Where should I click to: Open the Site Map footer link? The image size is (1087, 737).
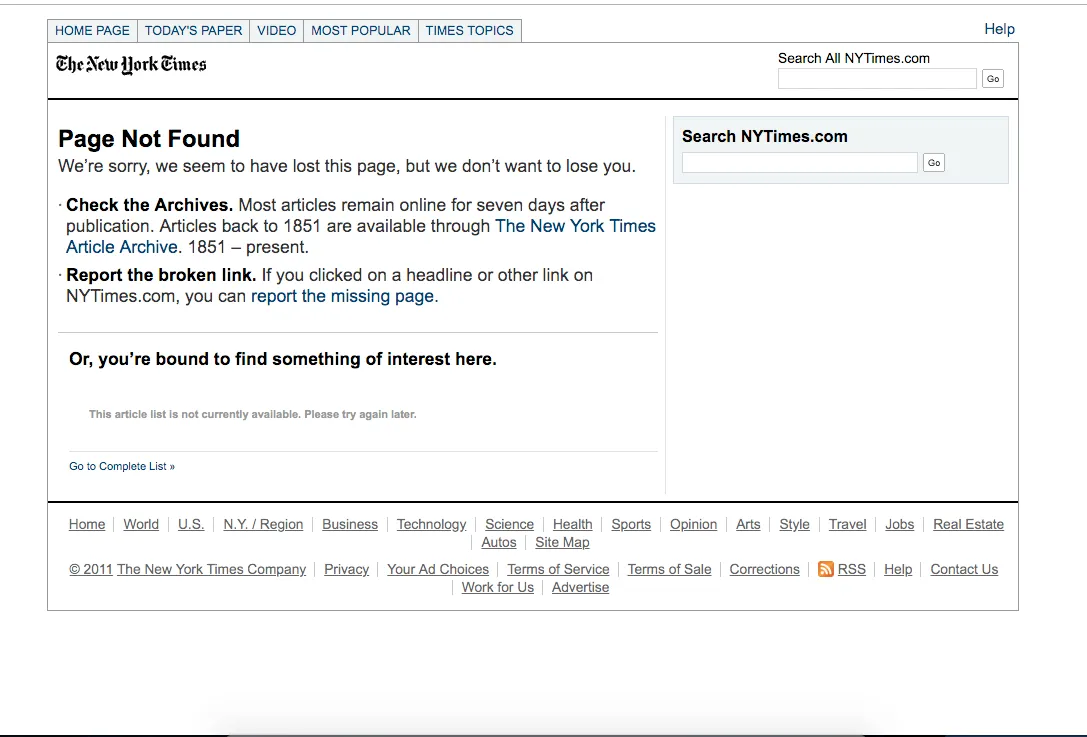click(562, 542)
